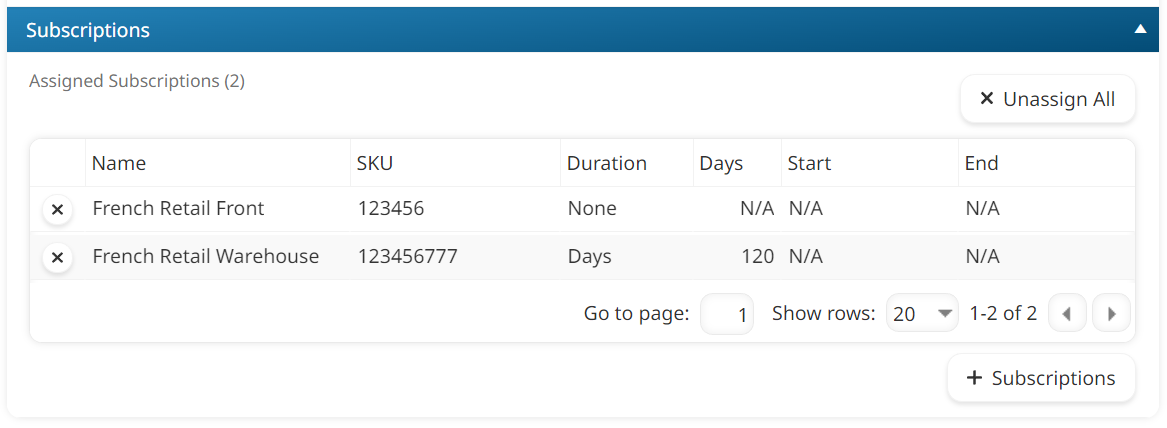The width and height of the screenshot is (1167, 428).
Task: Sort by the Name column header
Action: [119, 163]
